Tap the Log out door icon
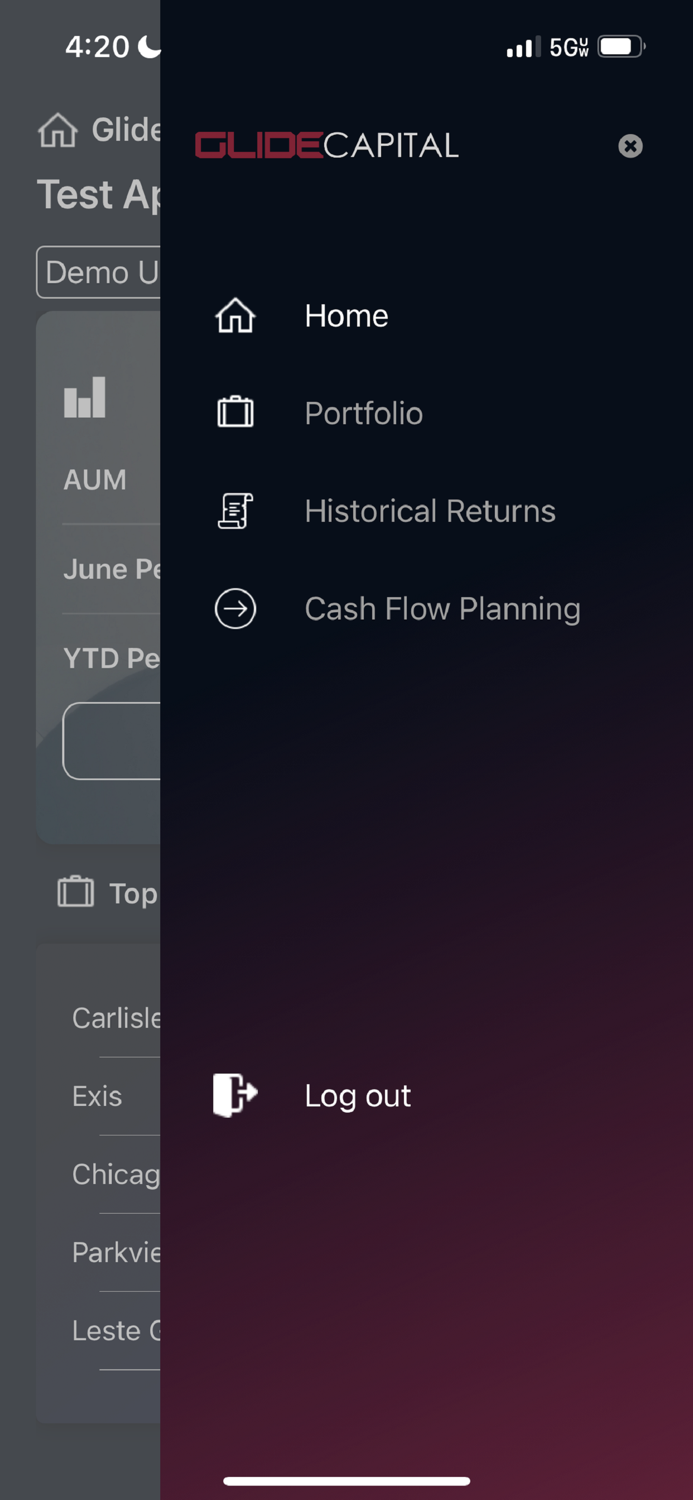 point(235,1094)
